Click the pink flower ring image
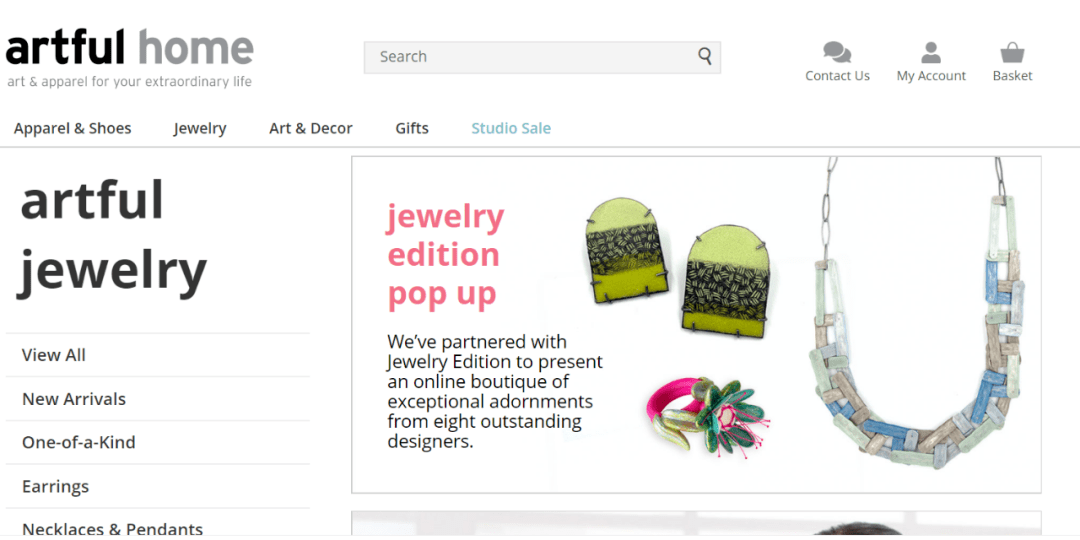This screenshot has width=1080, height=540. click(705, 415)
